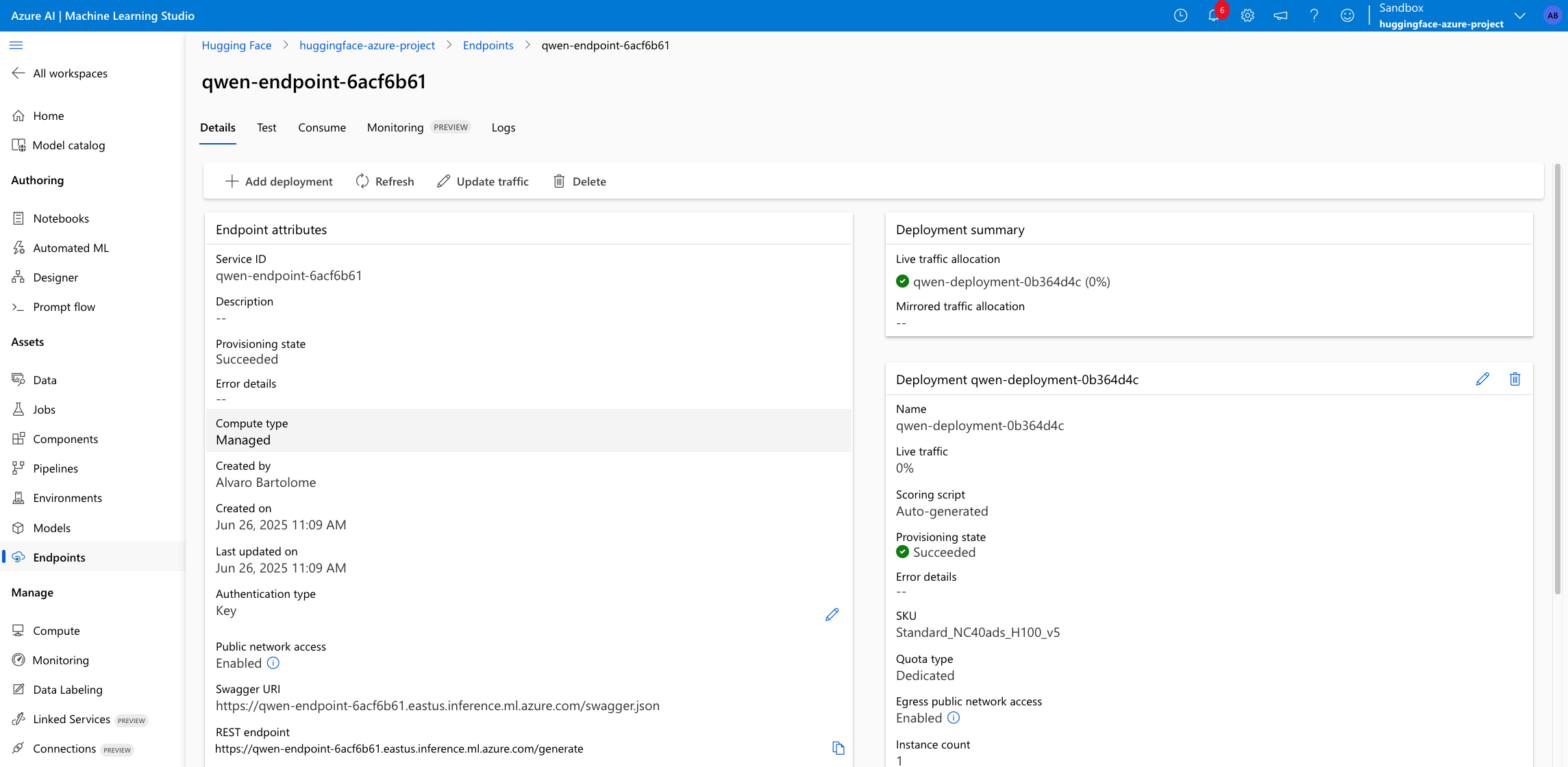This screenshot has width=1568, height=767.
Task: Delete the deployment using the trash icon
Action: click(1515, 379)
